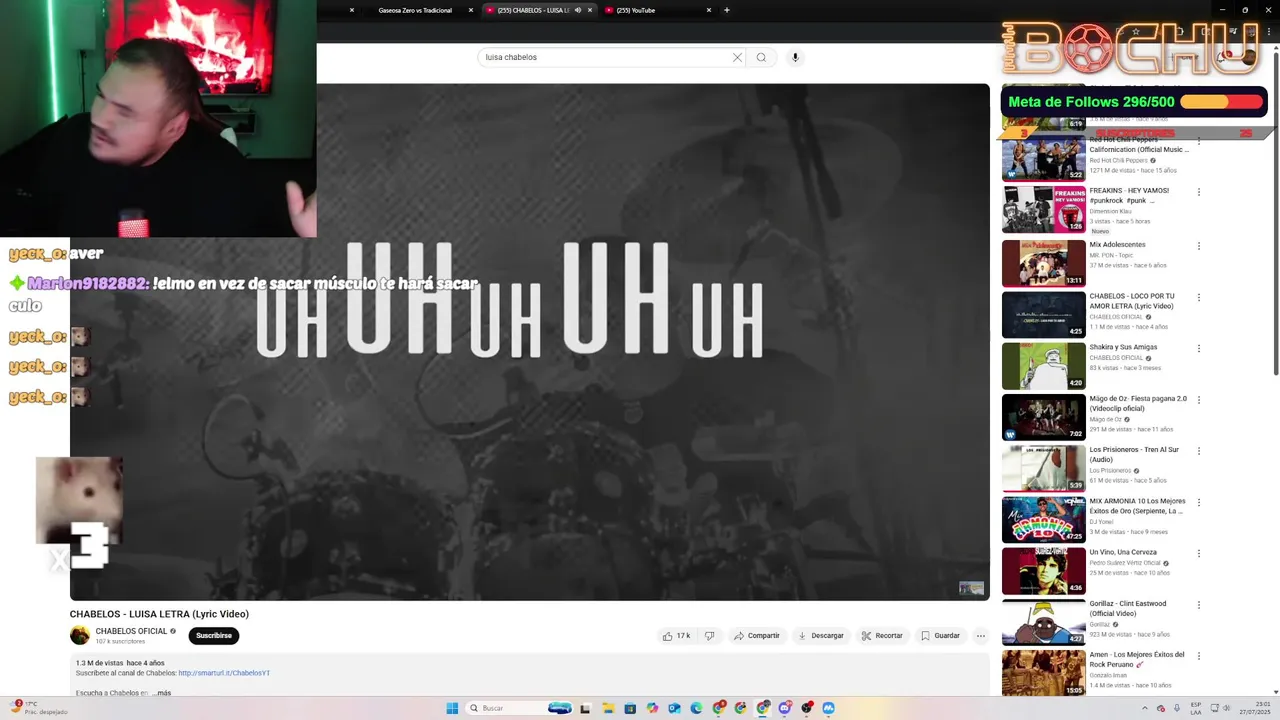Screen dimensions: 1280x720
Task: Open options menu for Shakira y Sus Amigas
Action: point(1199,349)
